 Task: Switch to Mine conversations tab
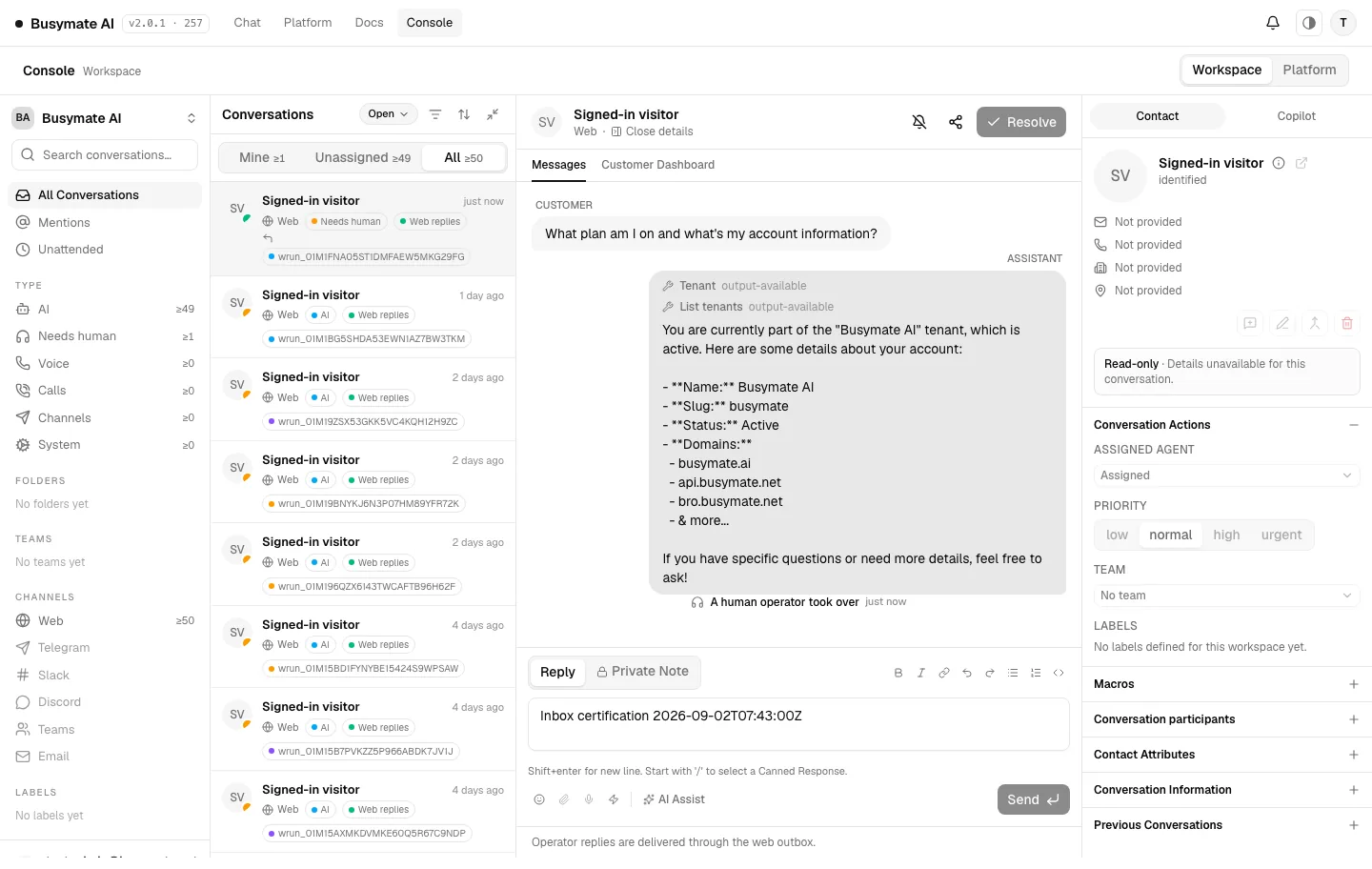point(262,158)
